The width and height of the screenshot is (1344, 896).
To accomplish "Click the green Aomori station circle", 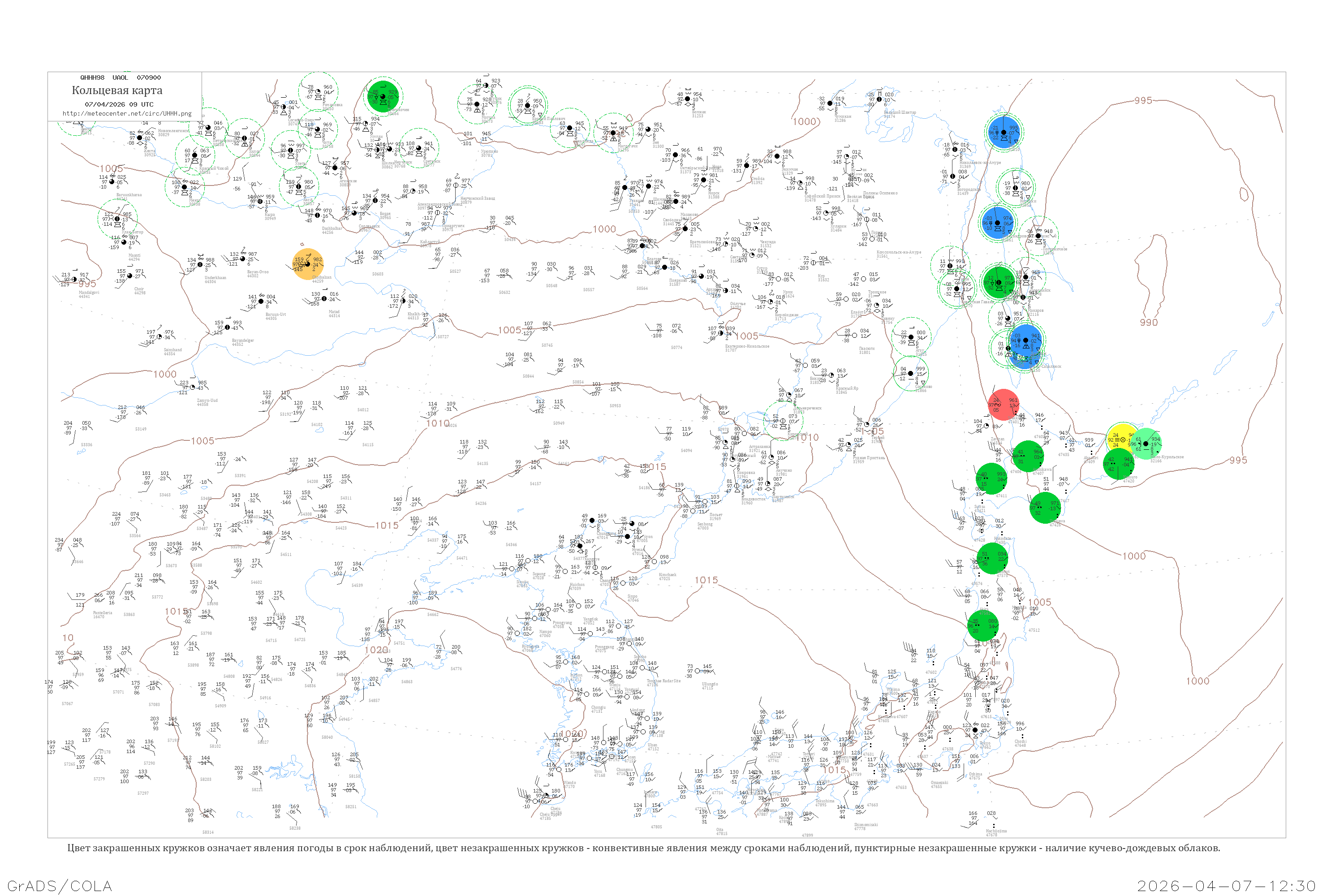I will click(993, 558).
